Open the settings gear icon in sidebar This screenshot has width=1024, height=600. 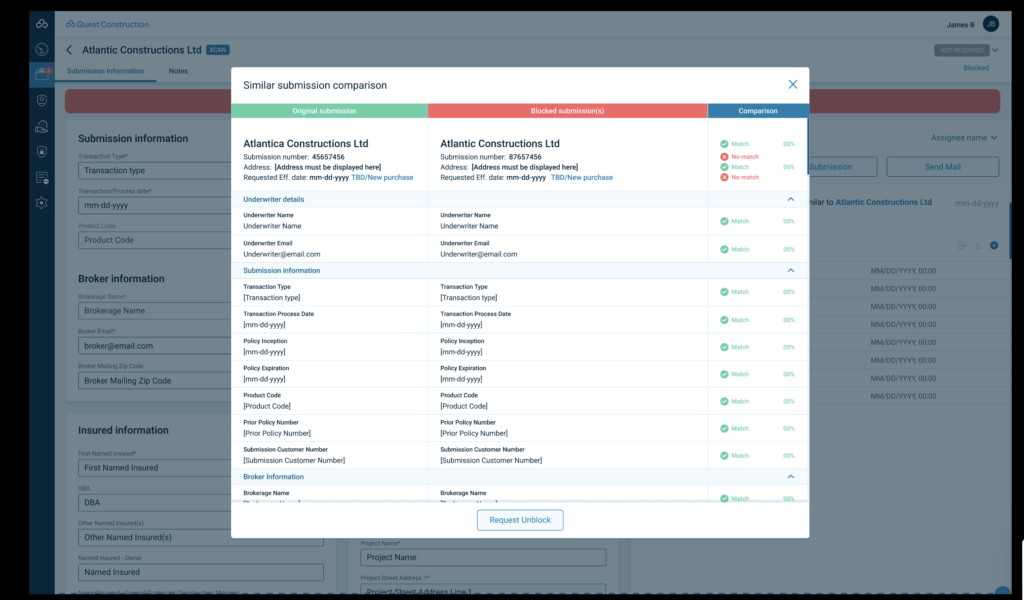click(42, 203)
